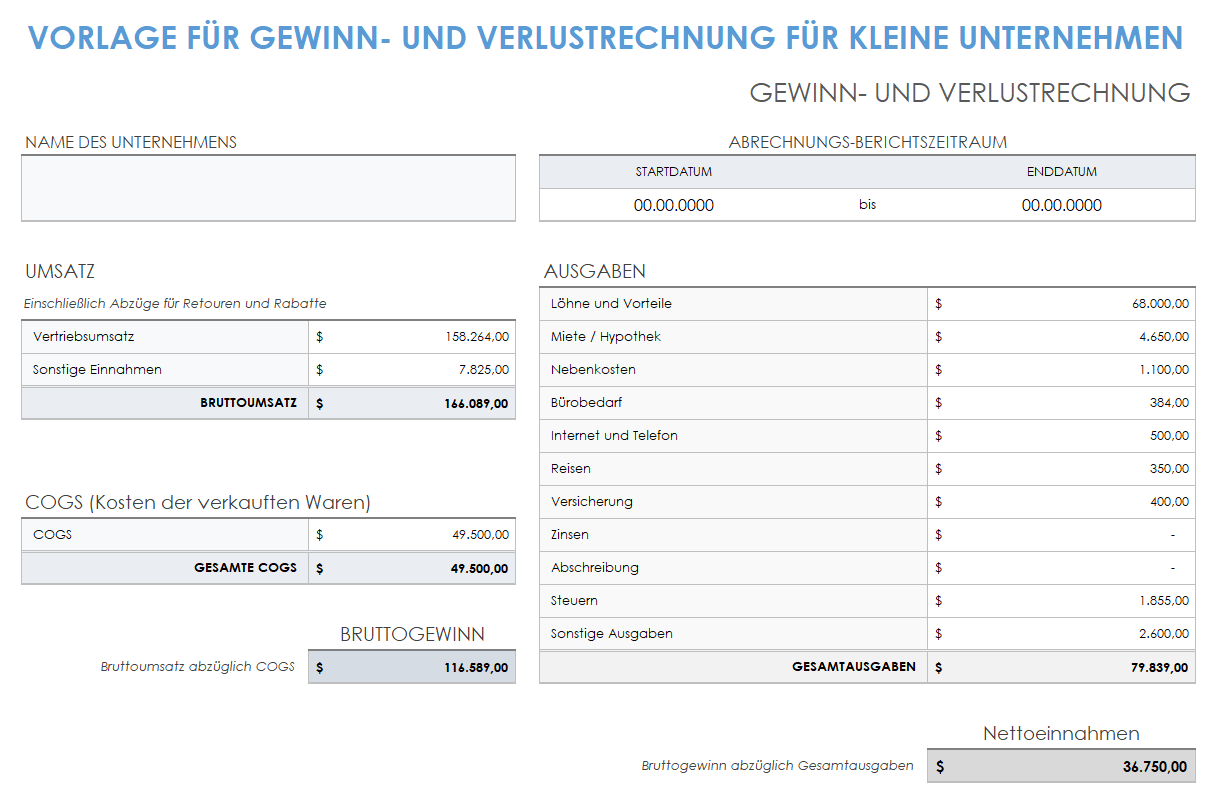Click the empty Zinsen amount cell

(1062, 534)
